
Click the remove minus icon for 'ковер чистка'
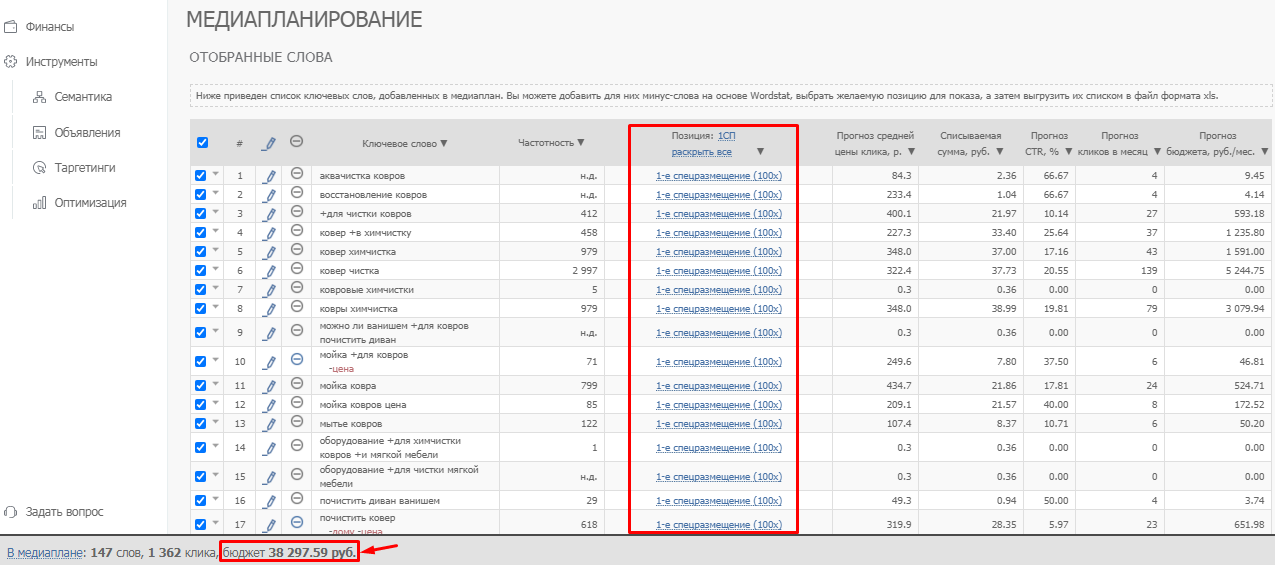coord(297,270)
